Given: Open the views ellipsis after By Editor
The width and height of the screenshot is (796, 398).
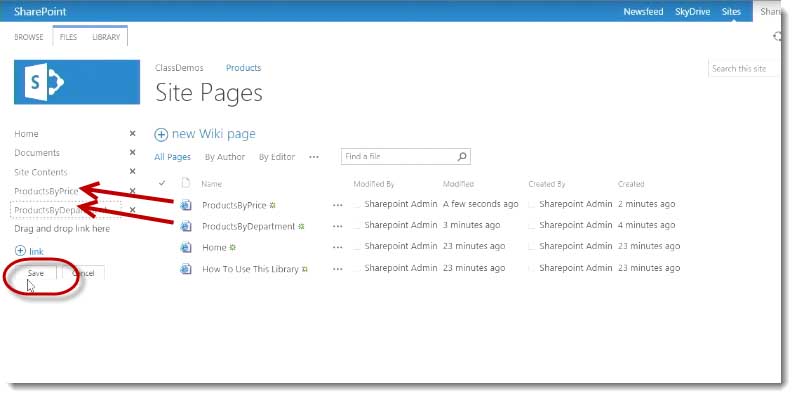Looking at the screenshot, I should point(314,157).
